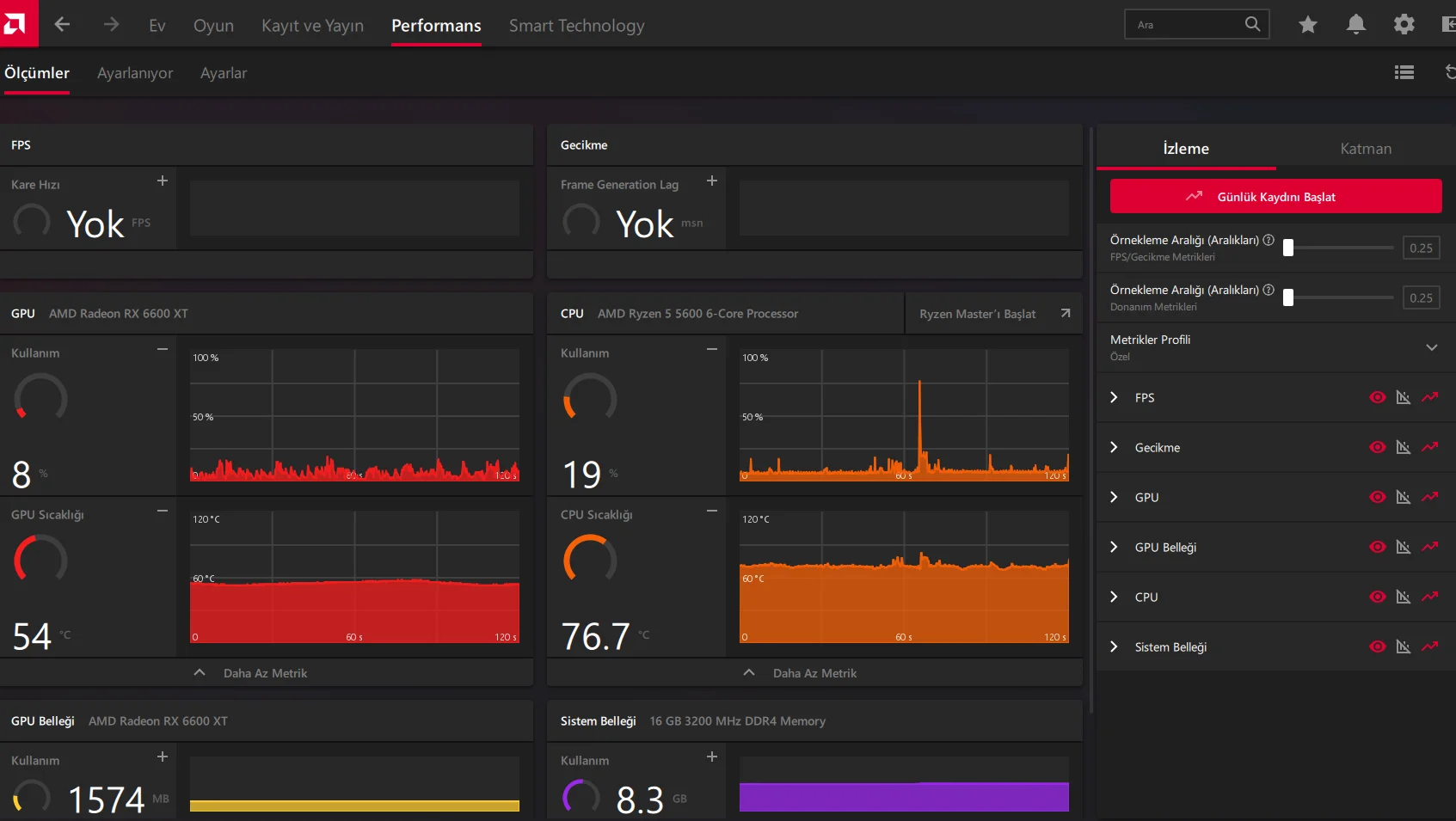The image size is (1456, 821).
Task: Switch layout with list view icon
Action: 1404,73
